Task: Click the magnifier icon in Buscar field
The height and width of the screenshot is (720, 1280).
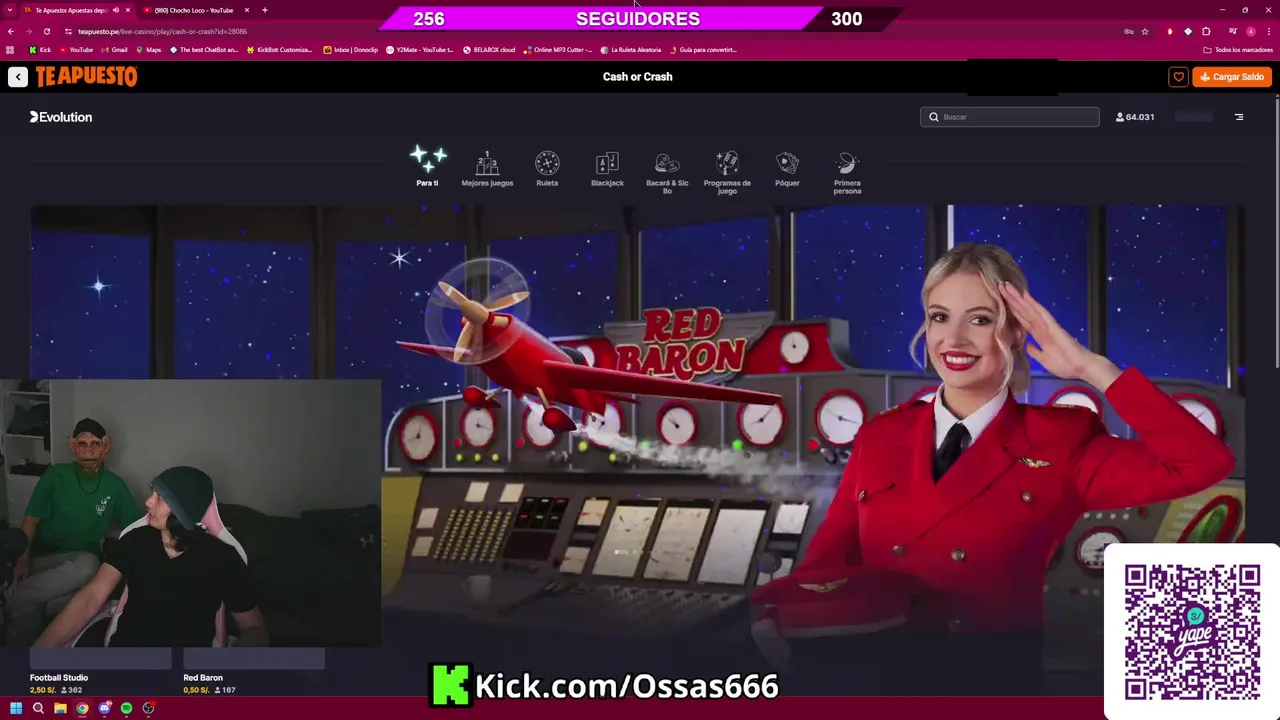Action: pyautogui.click(x=934, y=117)
